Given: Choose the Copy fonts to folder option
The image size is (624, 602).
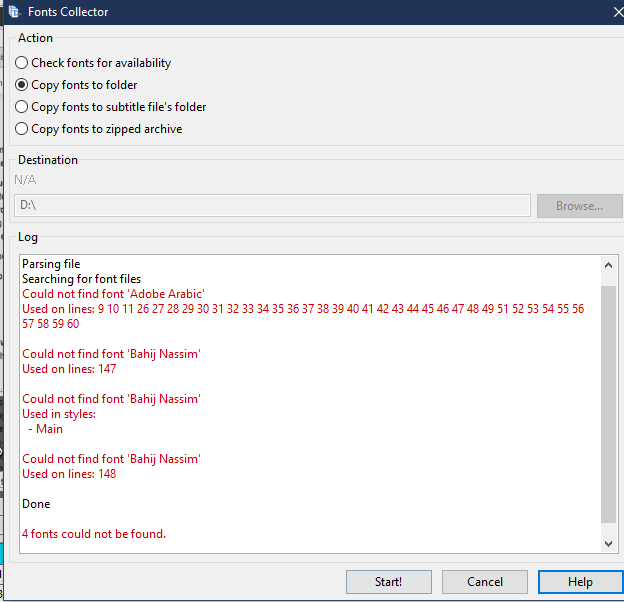Looking at the screenshot, I should point(22,85).
